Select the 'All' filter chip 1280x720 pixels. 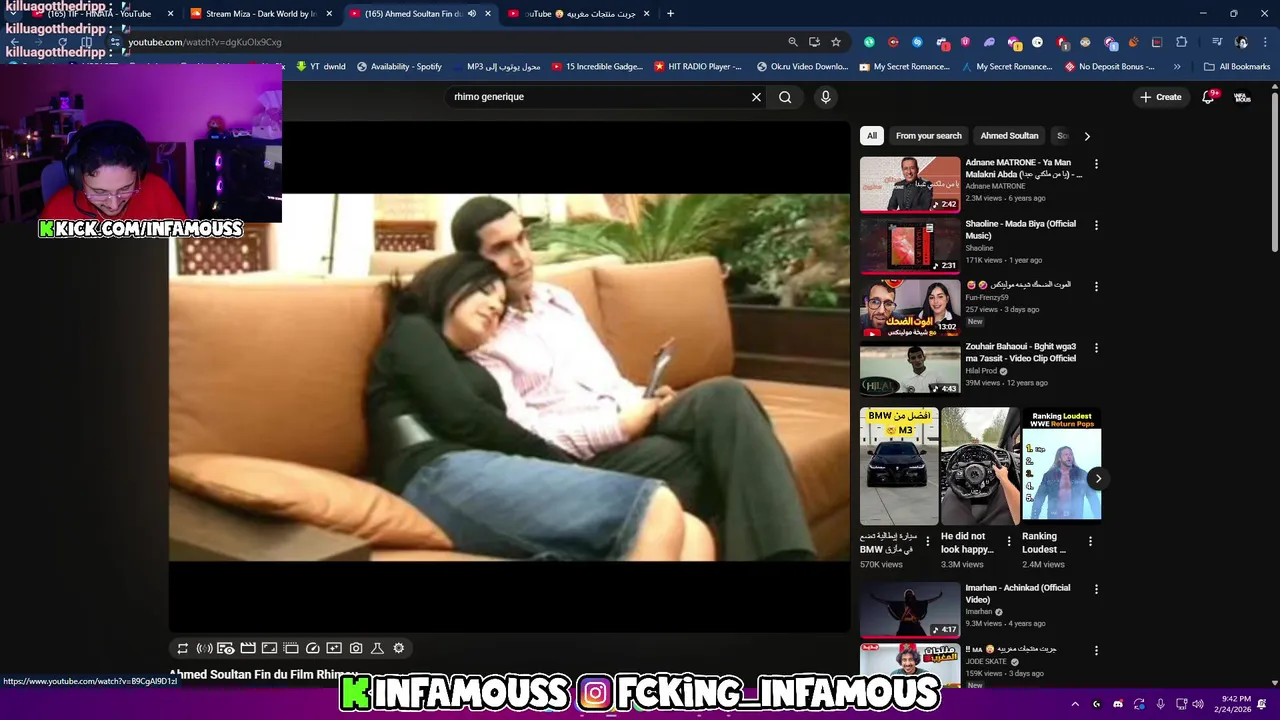(x=872, y=136)
